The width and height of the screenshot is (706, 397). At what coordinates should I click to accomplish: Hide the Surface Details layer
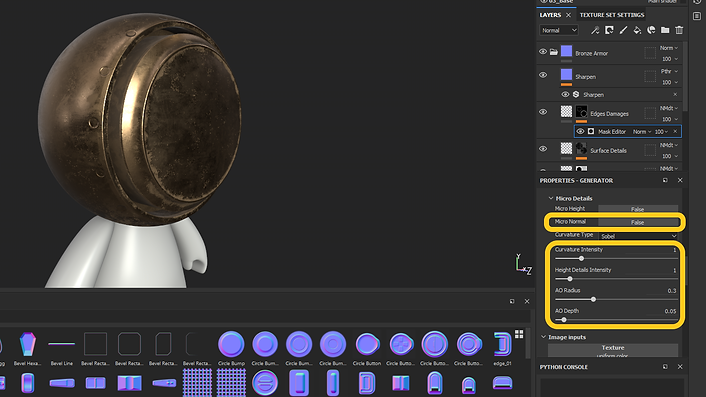pyautogui.click(x=543, y=149)
